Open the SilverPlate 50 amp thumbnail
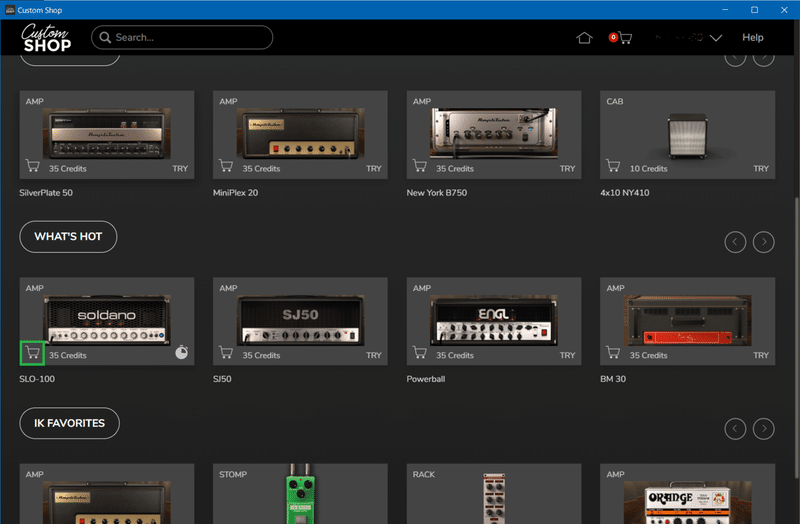Screen dimensions: 800x524 coord(107,133)
